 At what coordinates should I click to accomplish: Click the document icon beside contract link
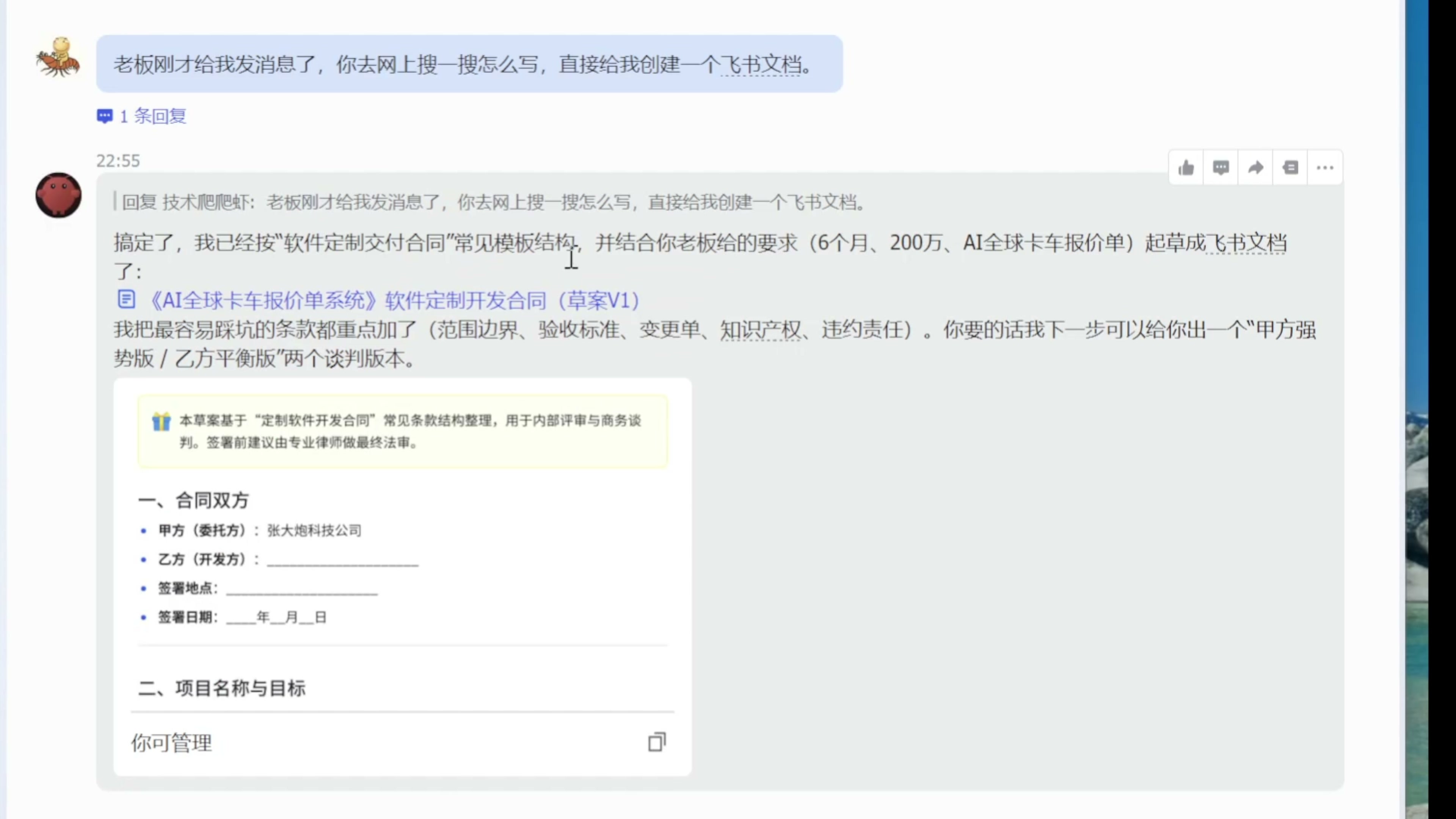click(126, 300)
